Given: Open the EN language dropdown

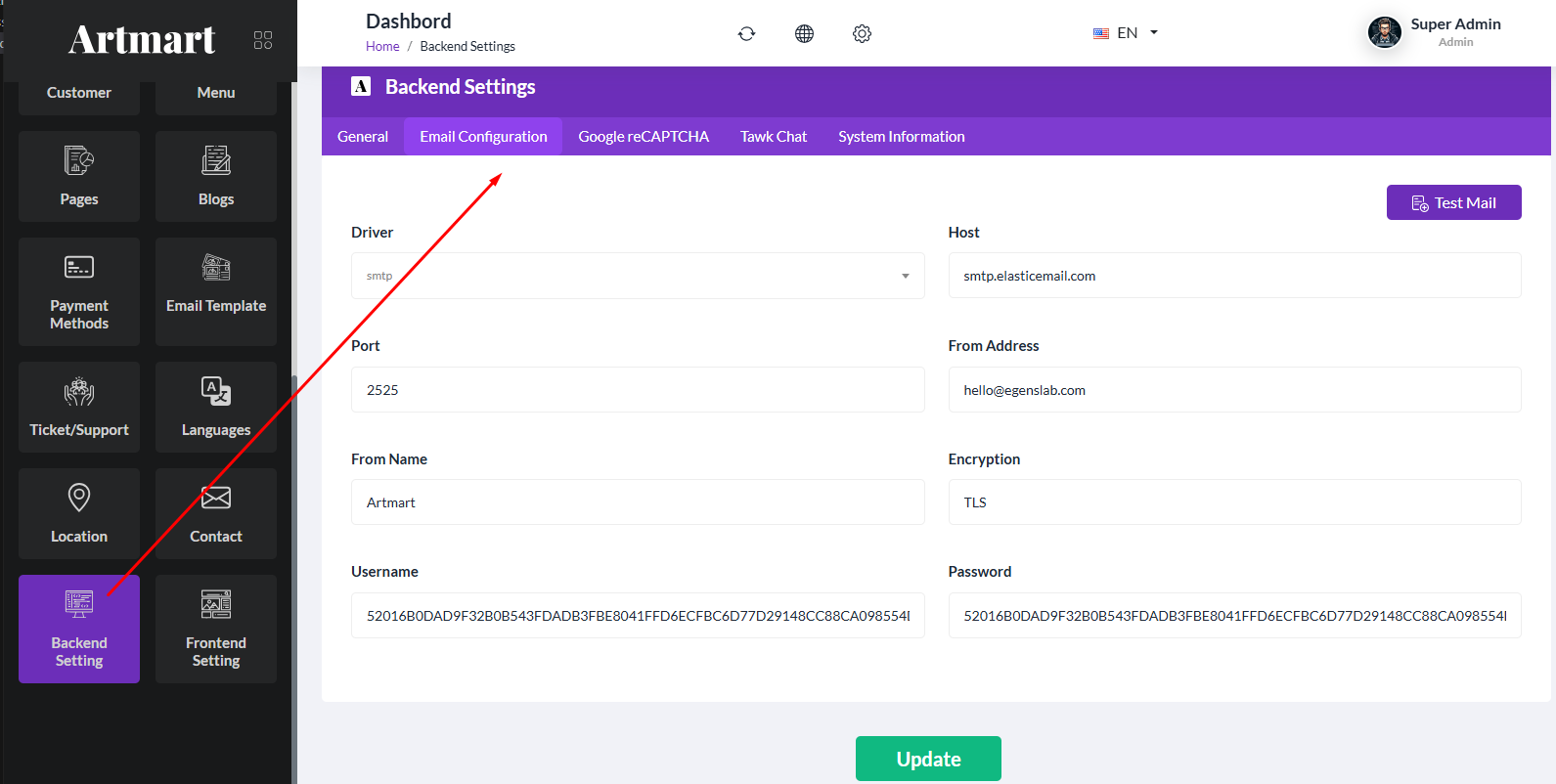Looking at the screenshot, I should click(x=1126, y=33).
